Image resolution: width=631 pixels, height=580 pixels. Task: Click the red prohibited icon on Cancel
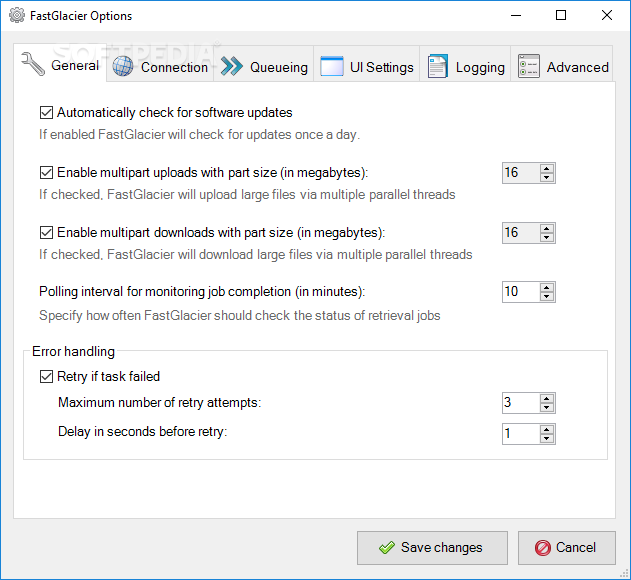click(542, 548)
